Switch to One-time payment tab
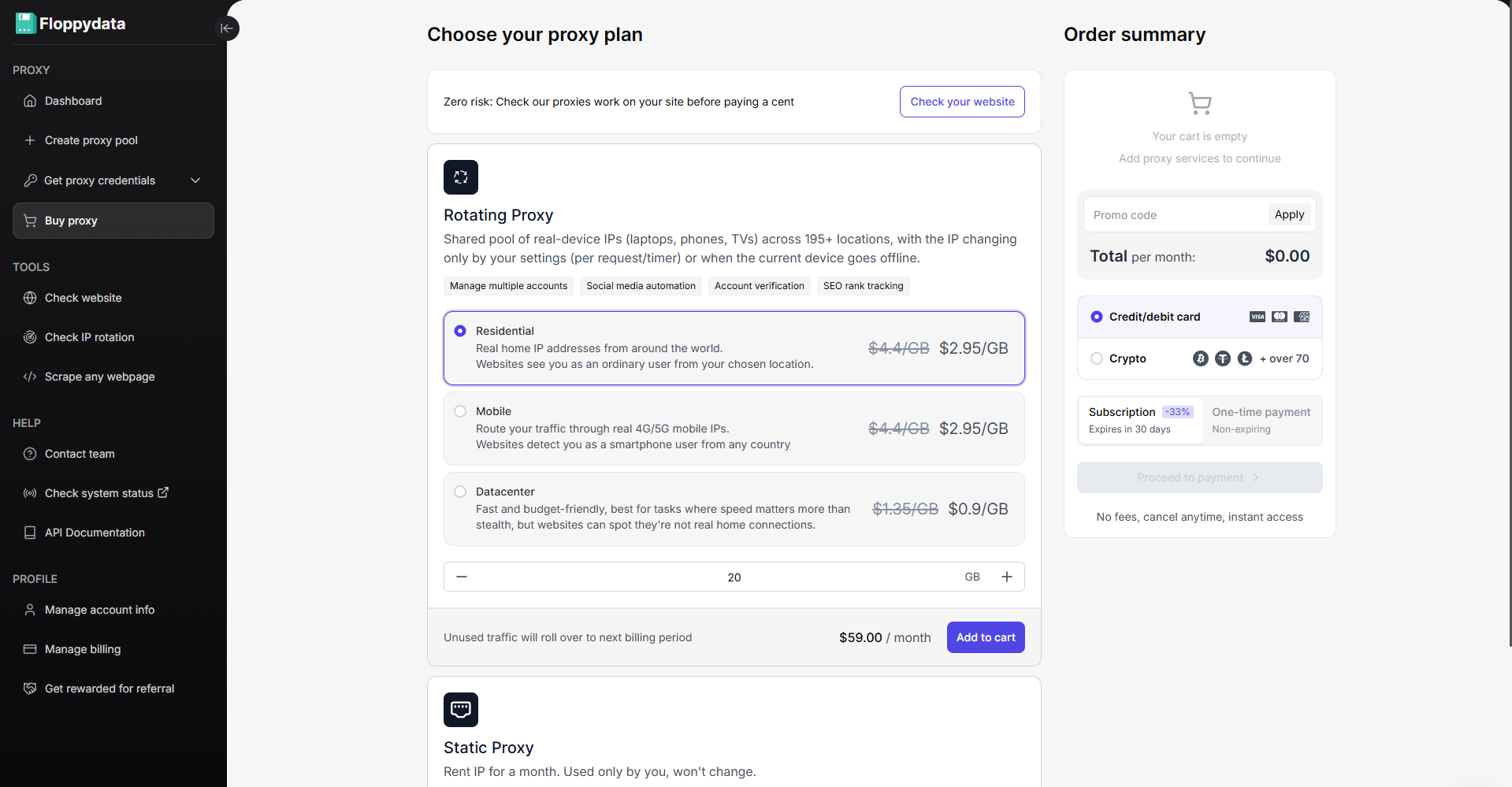Screen dimensions: 1512x787 [1261, 420]
